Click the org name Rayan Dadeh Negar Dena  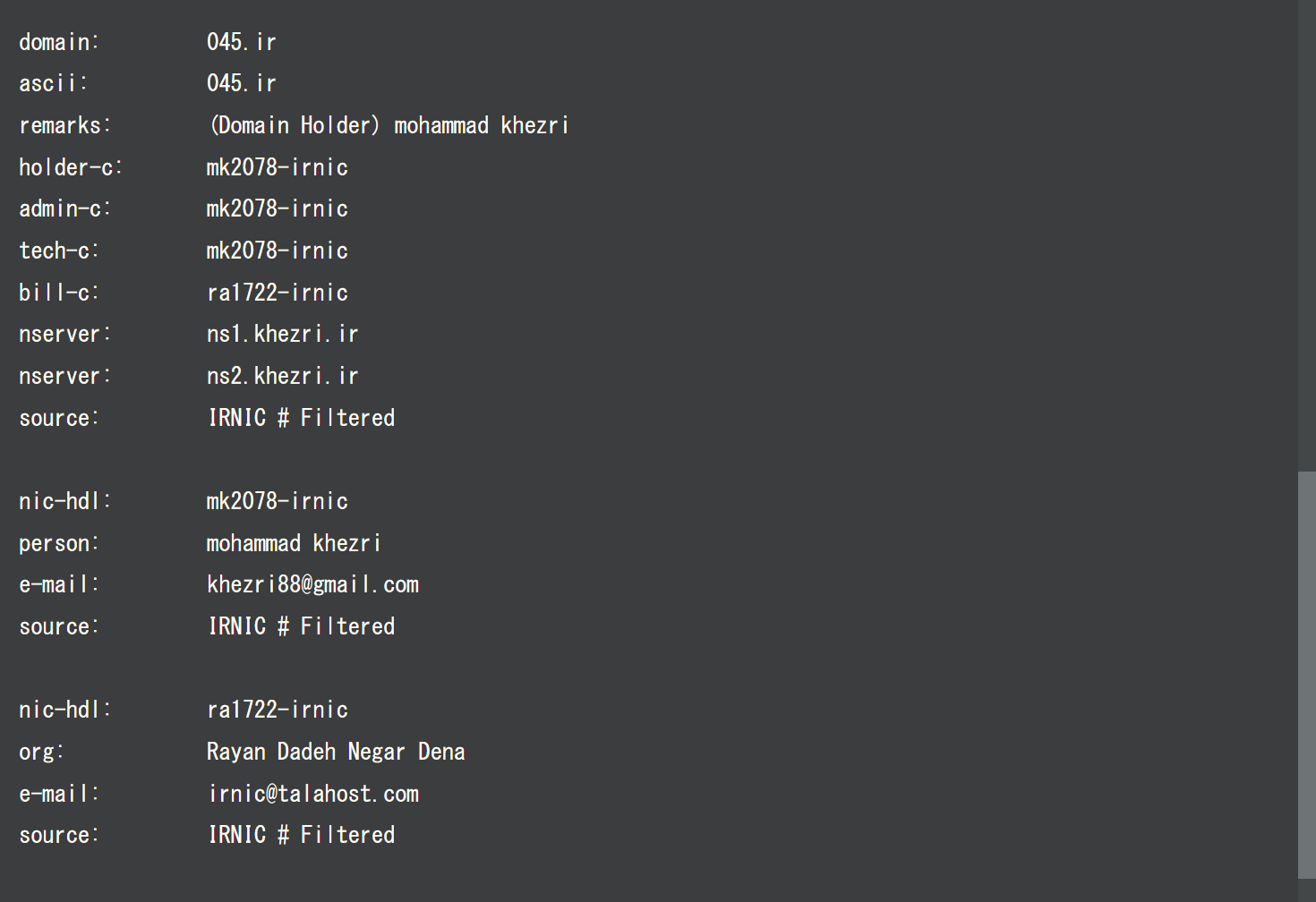coord(336,752)
